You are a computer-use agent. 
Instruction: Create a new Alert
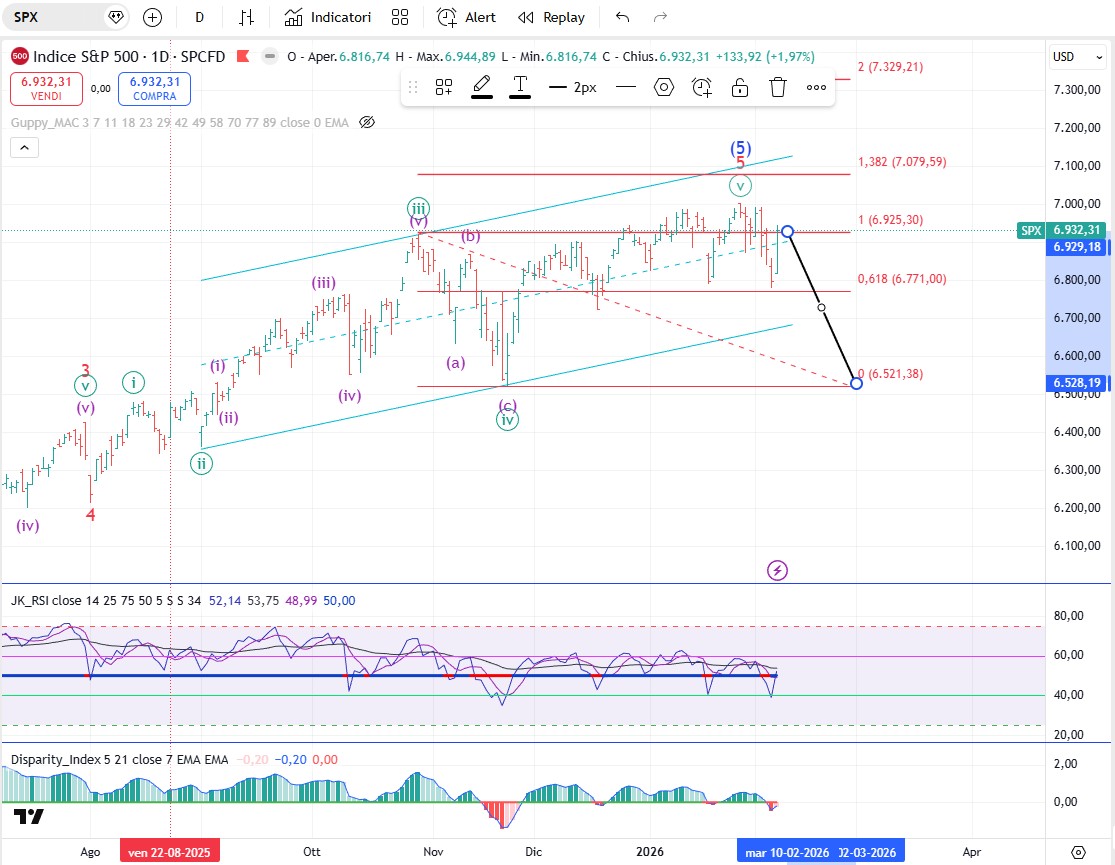click(466, 17)
